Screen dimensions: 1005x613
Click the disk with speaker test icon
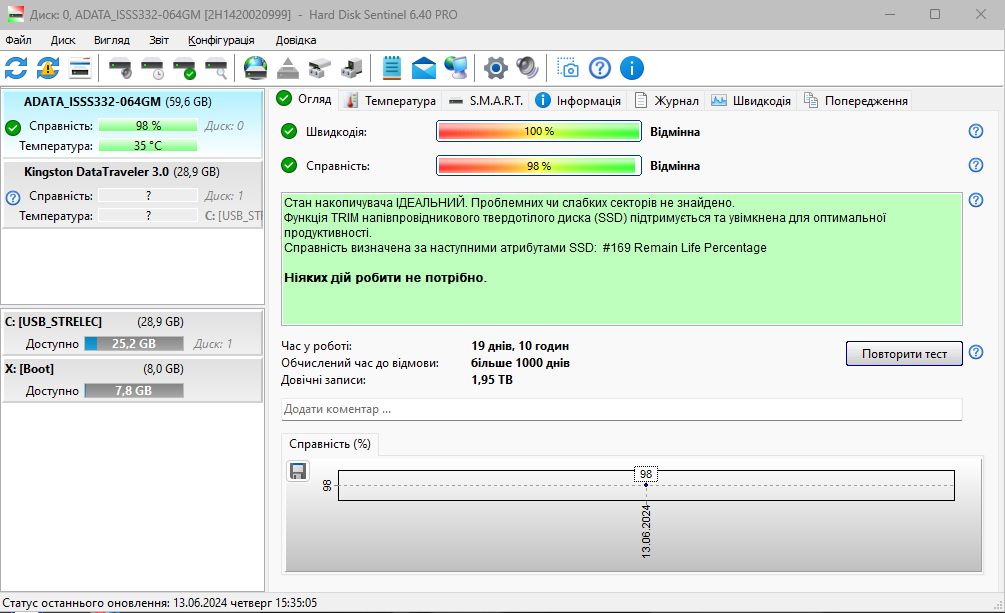pos(120,68)
